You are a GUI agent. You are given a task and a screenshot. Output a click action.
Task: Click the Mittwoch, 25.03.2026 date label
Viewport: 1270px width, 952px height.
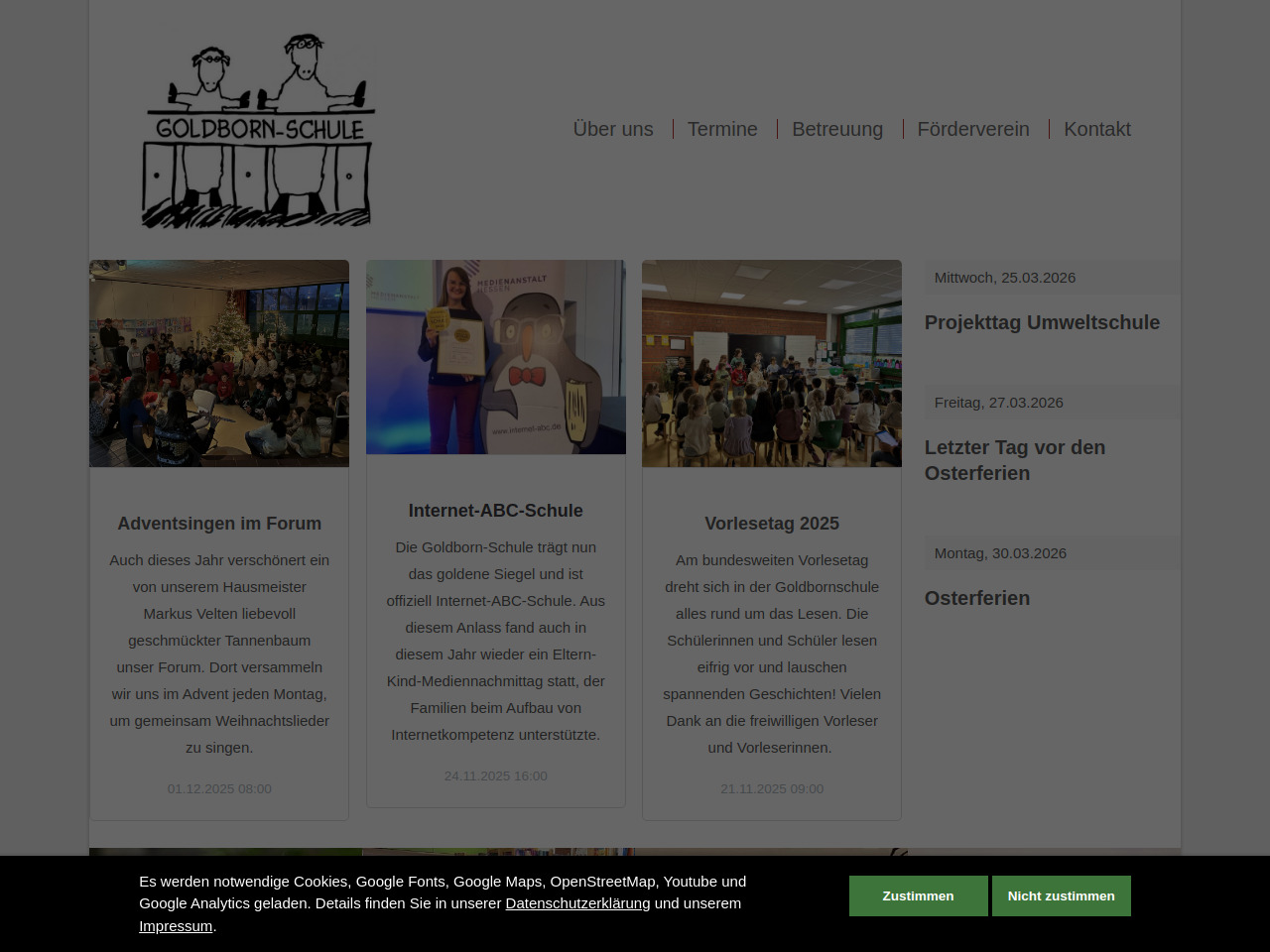pyautogui.click(x=1004, y=278)
